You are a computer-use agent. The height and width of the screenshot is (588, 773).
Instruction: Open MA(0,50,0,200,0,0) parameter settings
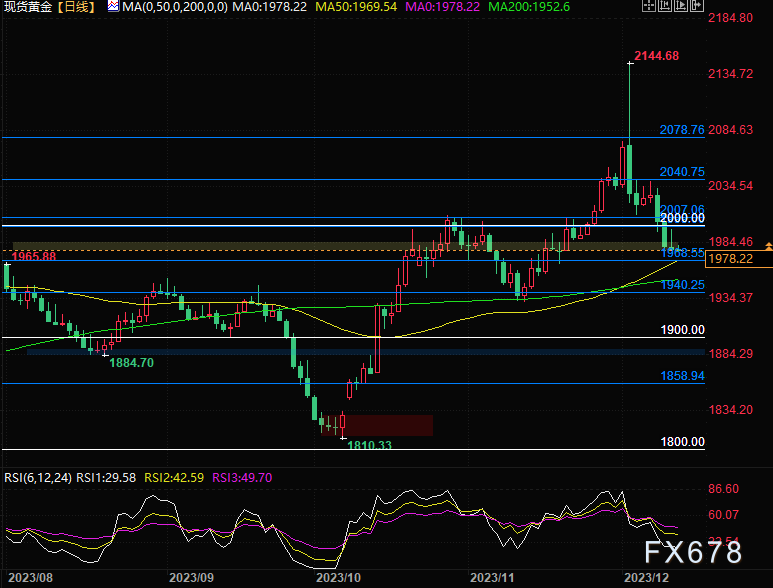coord(174,7)
